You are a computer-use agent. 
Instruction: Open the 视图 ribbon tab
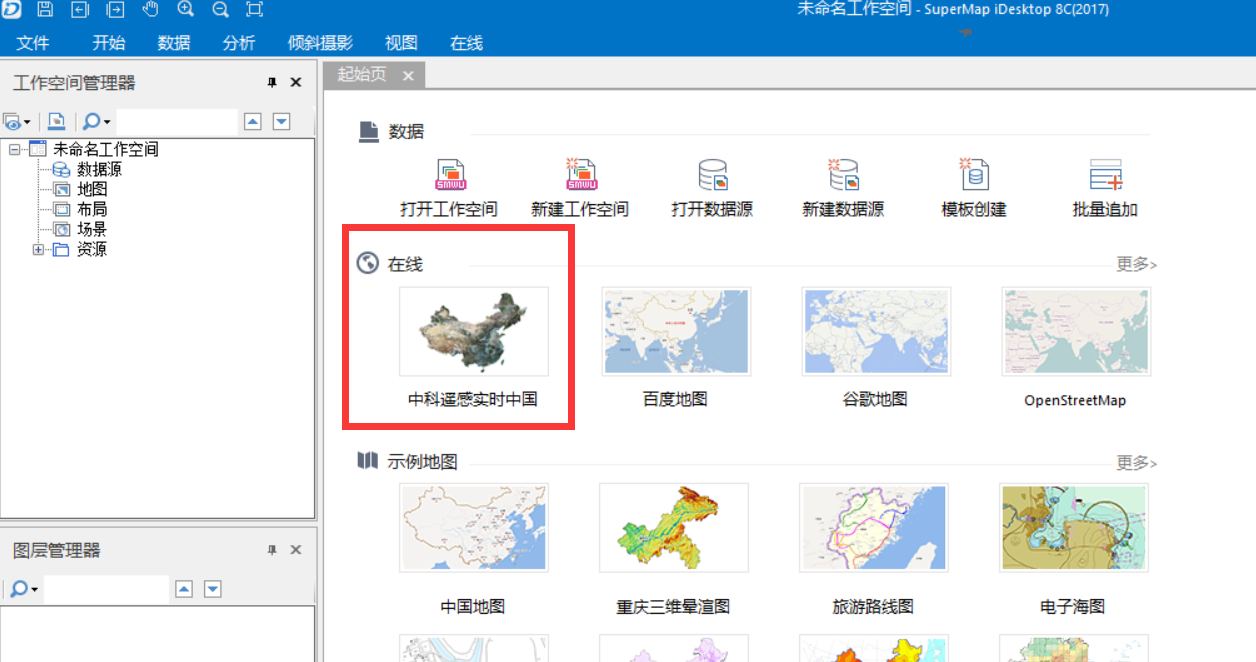pyautogui.click(x=401, y=43)
